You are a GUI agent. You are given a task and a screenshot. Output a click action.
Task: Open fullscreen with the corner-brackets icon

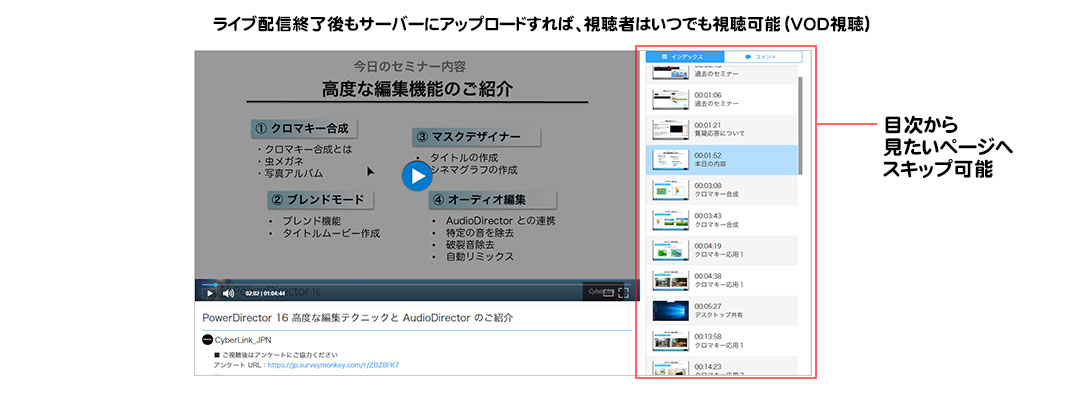pos(624,293)
